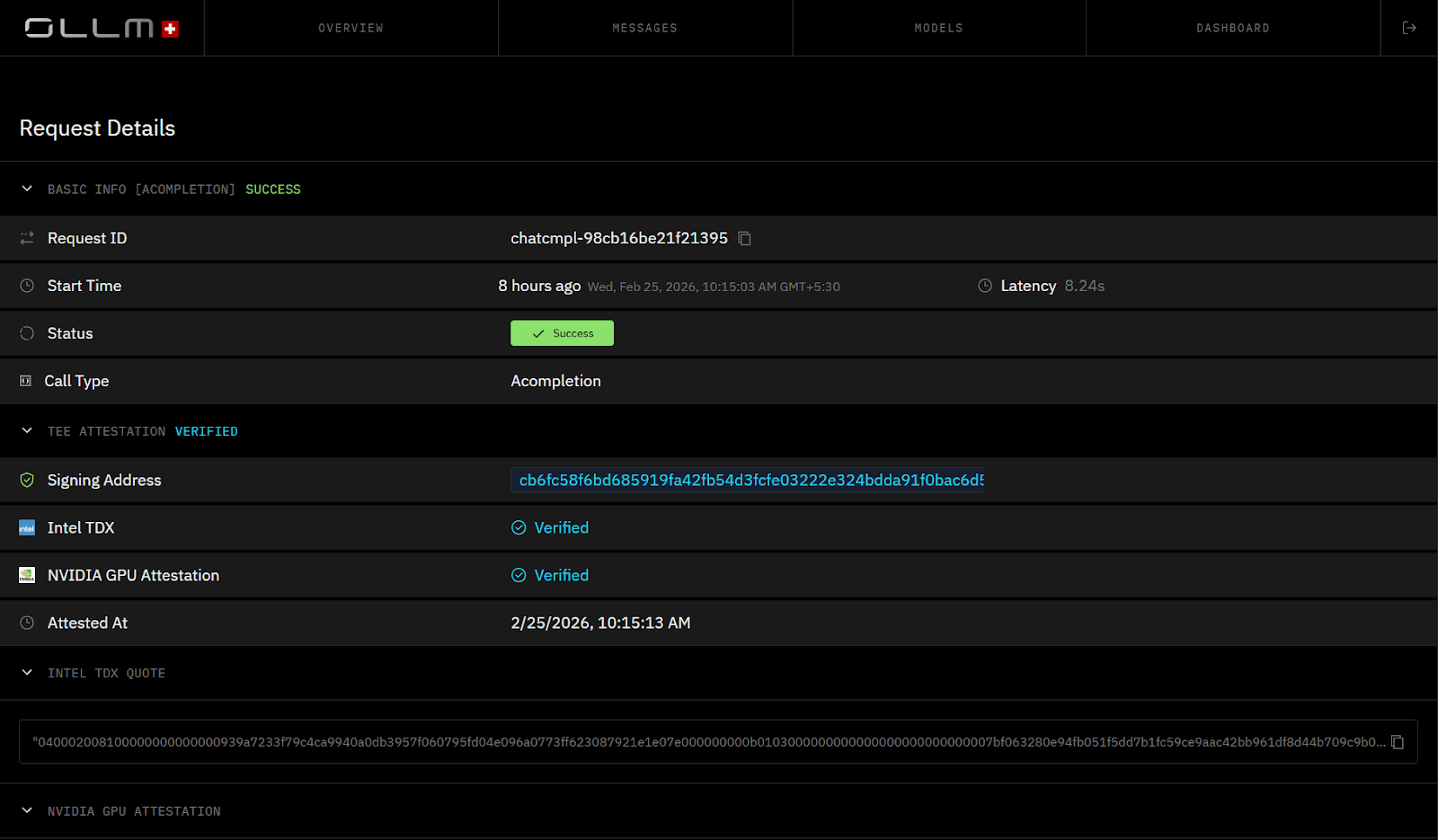Open the Dashboard tab
The image size is (1438, 840).
1232,28
